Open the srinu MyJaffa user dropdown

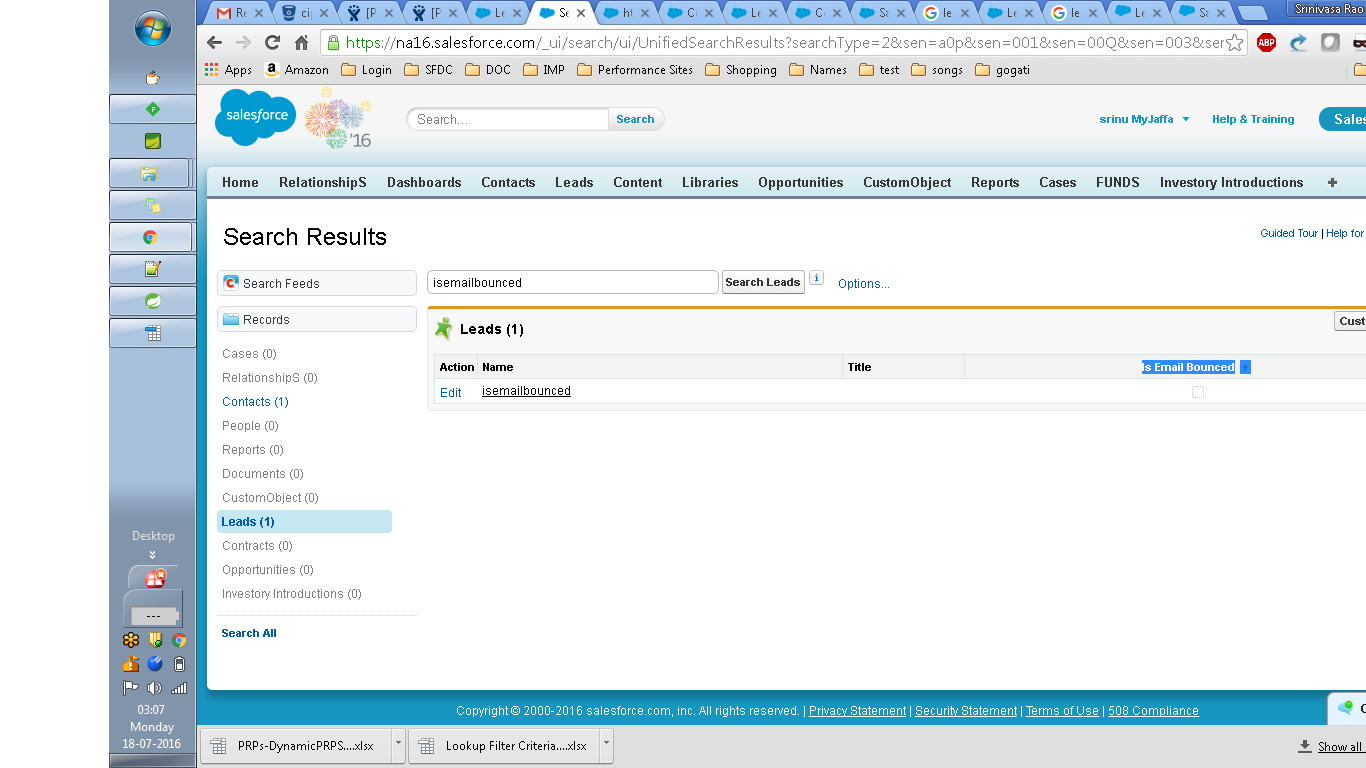1145,119
